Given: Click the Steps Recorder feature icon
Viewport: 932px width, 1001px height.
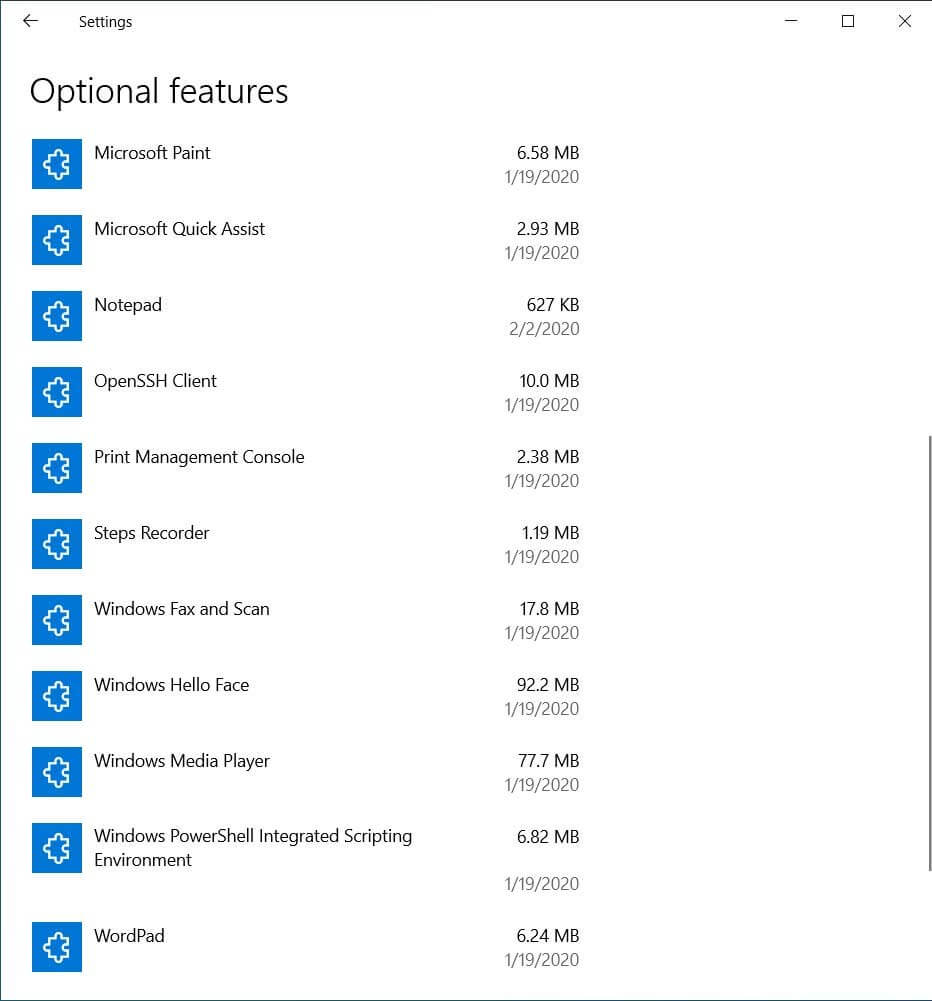Looking at the screenshot, I should (x=57, y=544).
